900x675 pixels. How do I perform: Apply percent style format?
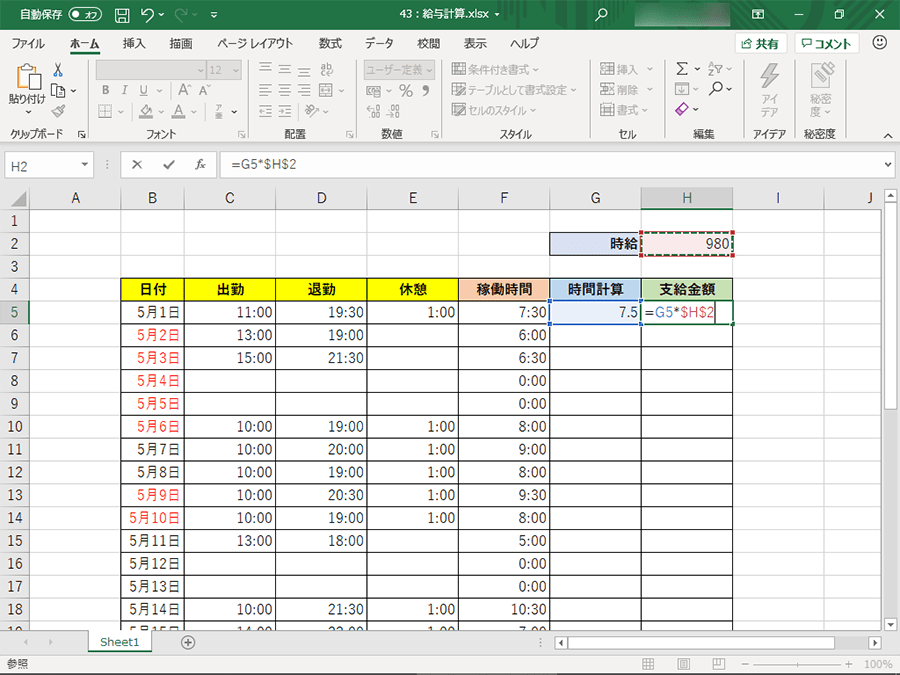[406, 91]
